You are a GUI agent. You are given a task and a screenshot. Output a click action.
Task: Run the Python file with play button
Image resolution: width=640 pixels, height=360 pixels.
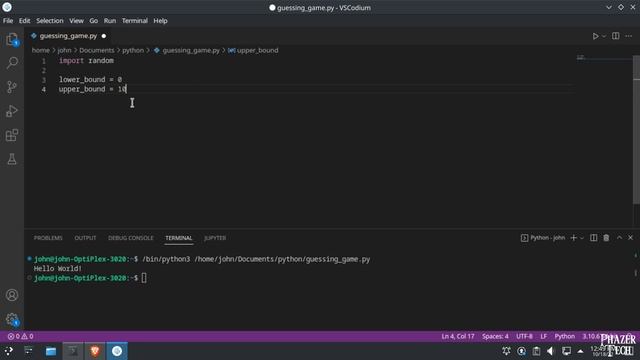coord(596,36)
